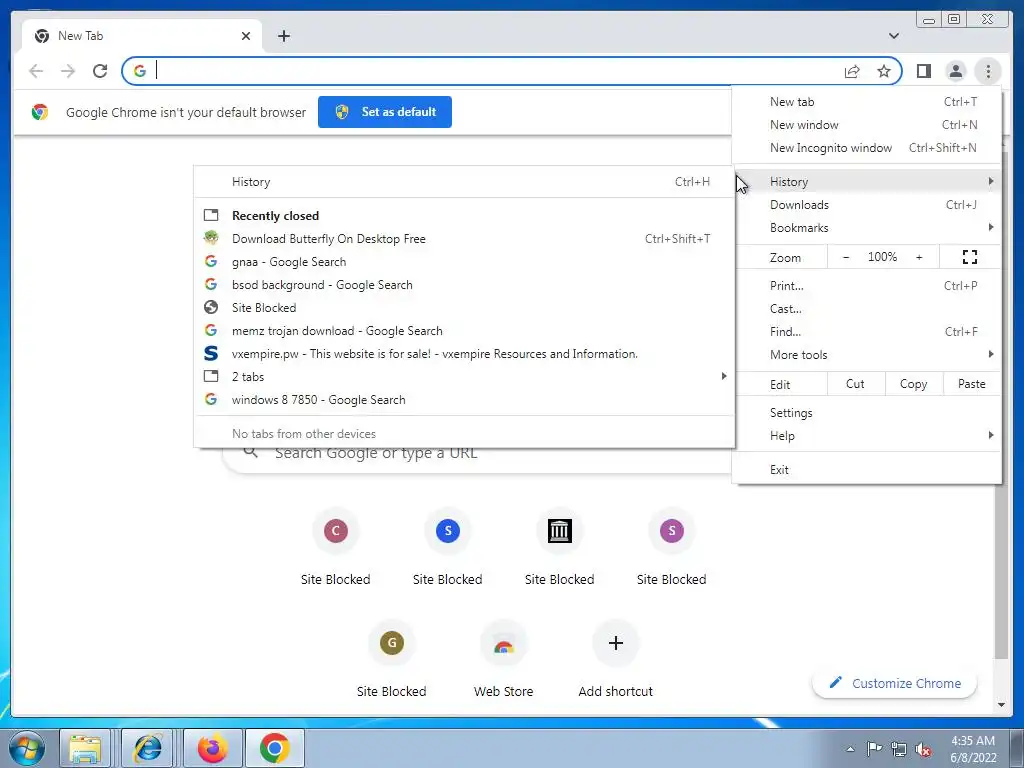Increase zoom with the plus button
The image size is (1024, 768).
(x=919, y=257)
